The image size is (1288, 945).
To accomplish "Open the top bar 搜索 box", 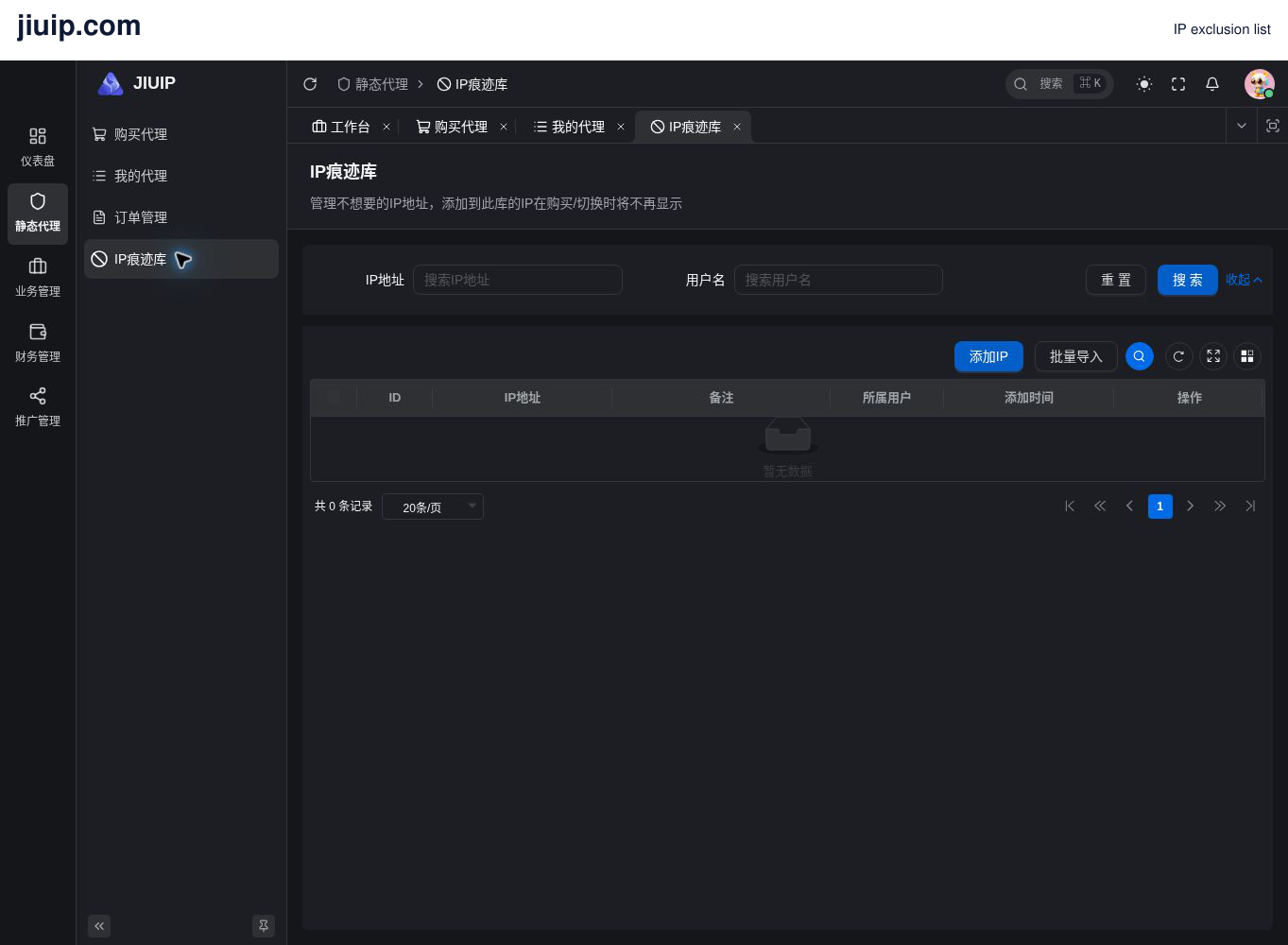I will (x=1059, y=84).
